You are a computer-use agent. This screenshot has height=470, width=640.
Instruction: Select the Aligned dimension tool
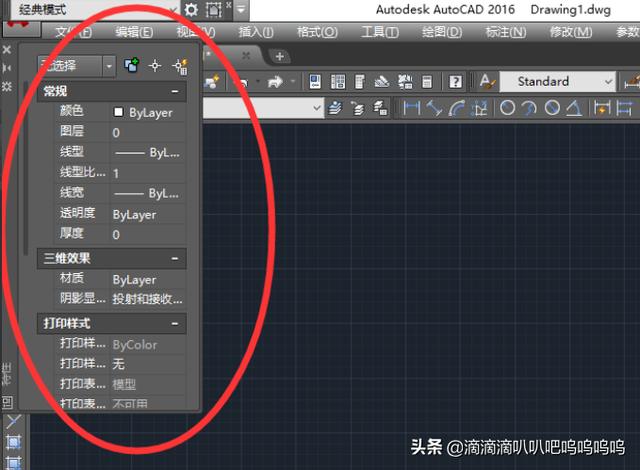(434, 108)
